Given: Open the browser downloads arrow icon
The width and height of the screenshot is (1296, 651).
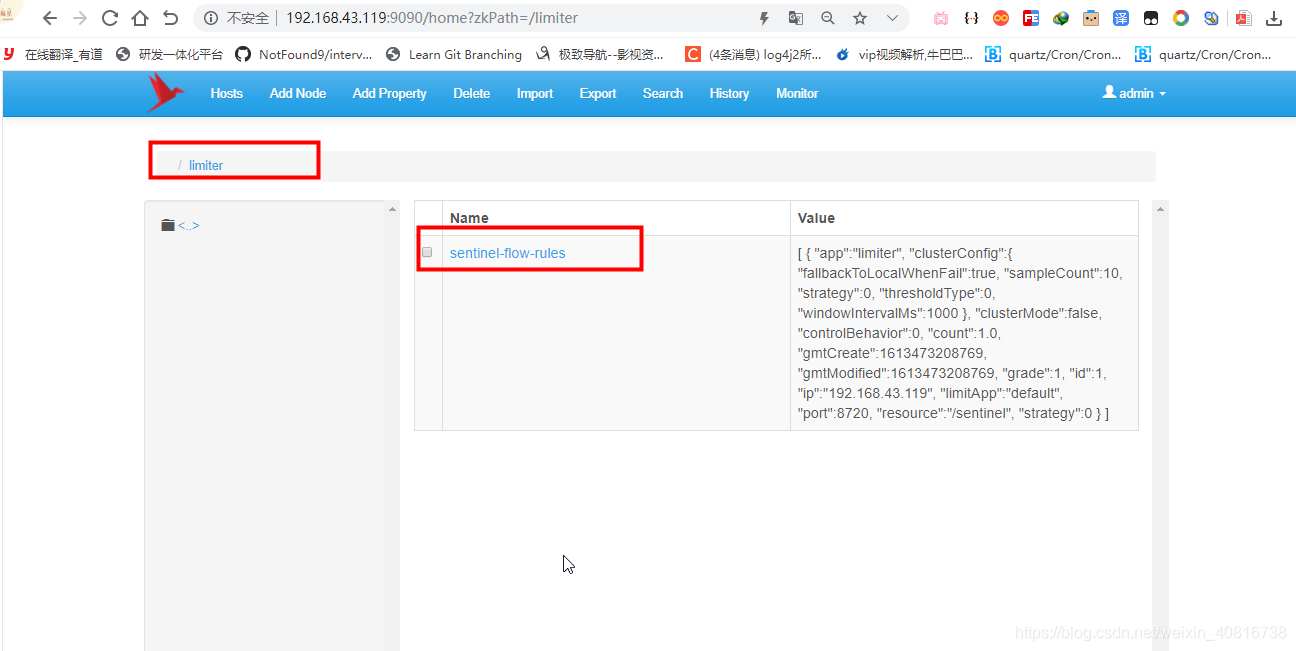Looking at the screenshot, I should pos(1274,18).
